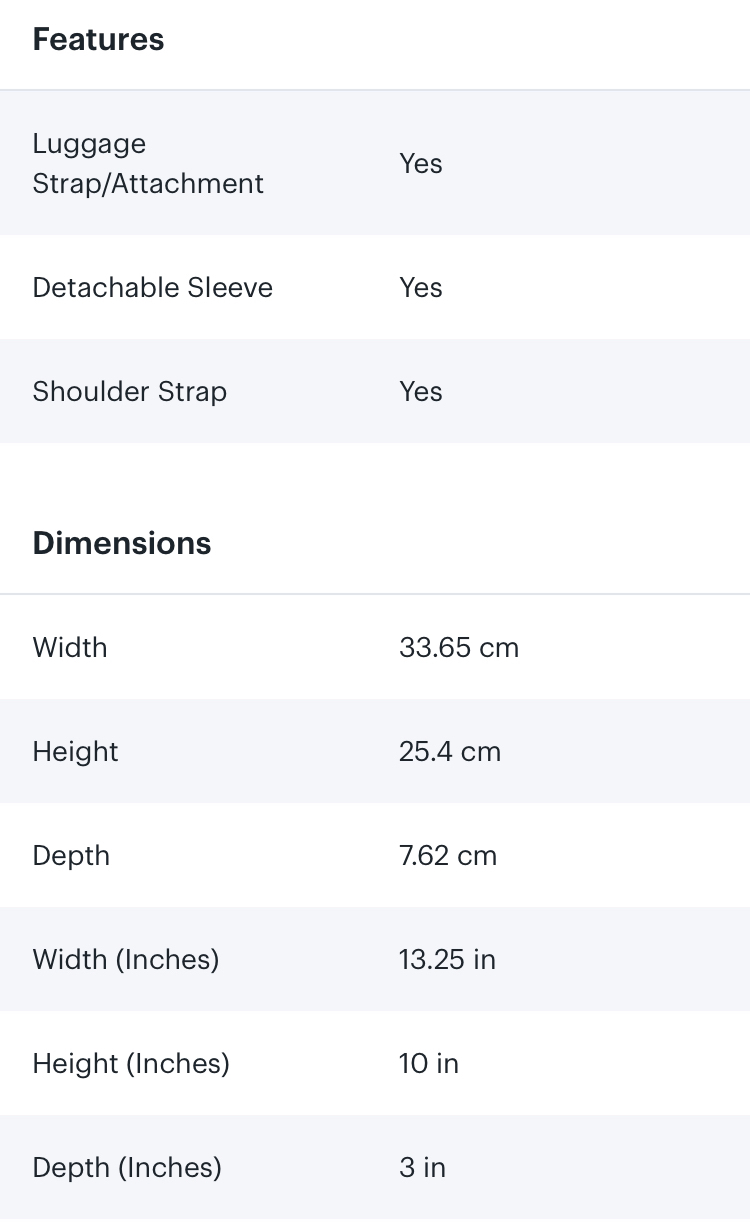Viewport: 750px width, 1224px height.
Task: Select the Detachable Sleeve label
Action: pyautogui.click(x=153, y=288)
